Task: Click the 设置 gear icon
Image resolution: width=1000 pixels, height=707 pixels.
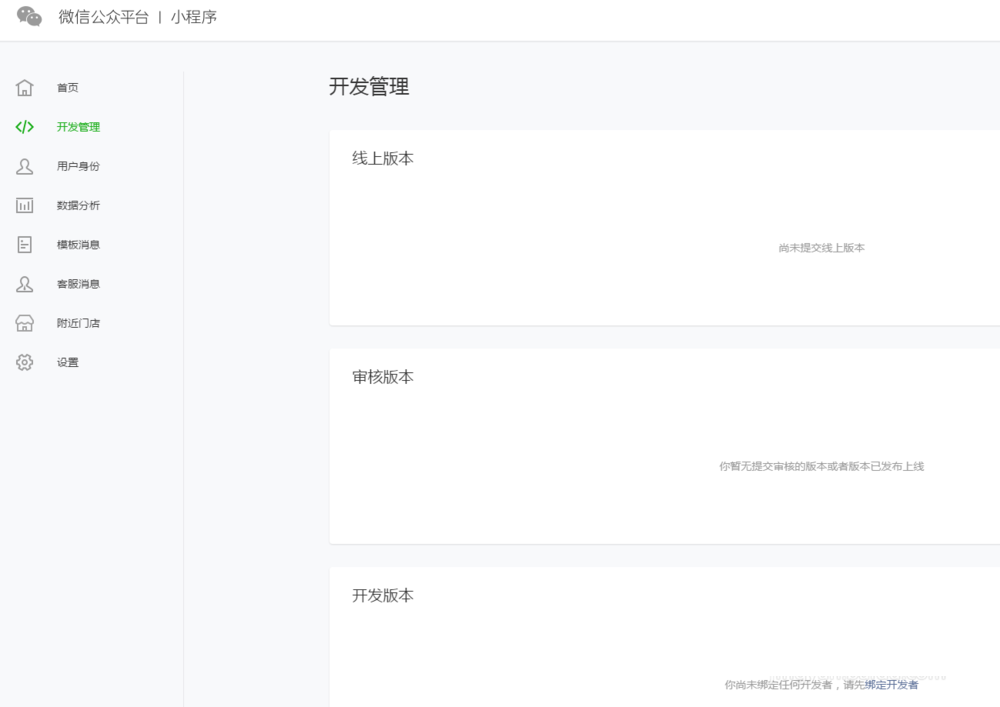Action: point(24,362)
